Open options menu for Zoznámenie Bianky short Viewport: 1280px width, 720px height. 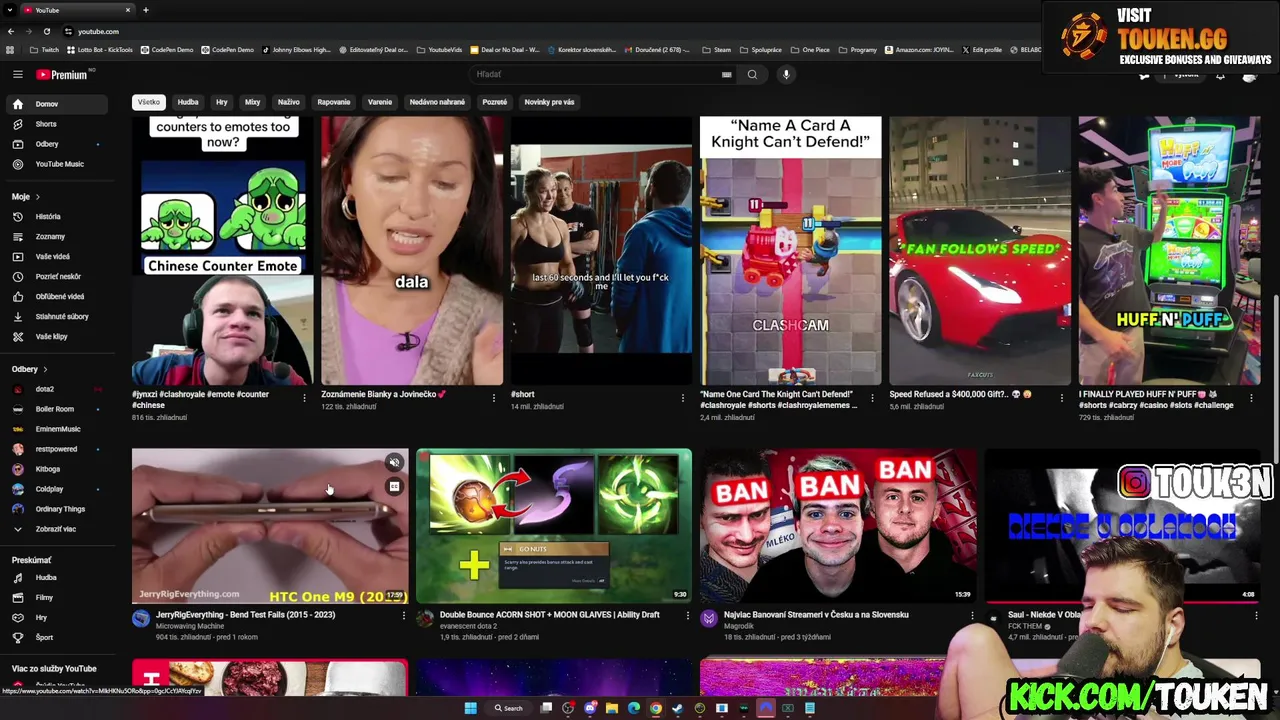click(493, 398)
